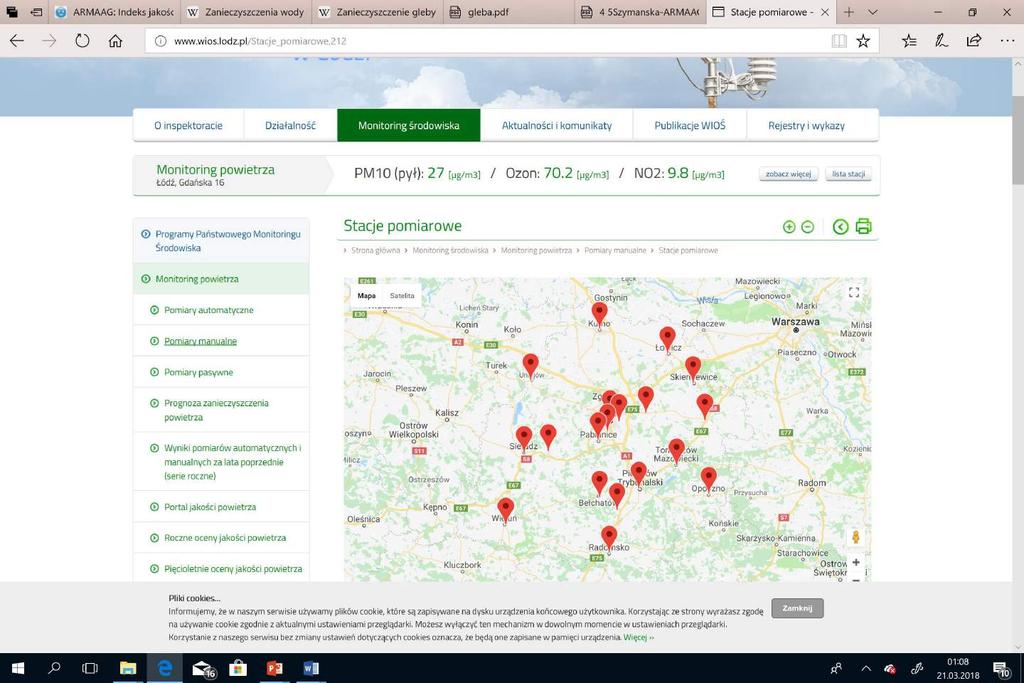Open the Monitoring powietrza sidebar item
1024x683 pixels.
click(221, 279)
